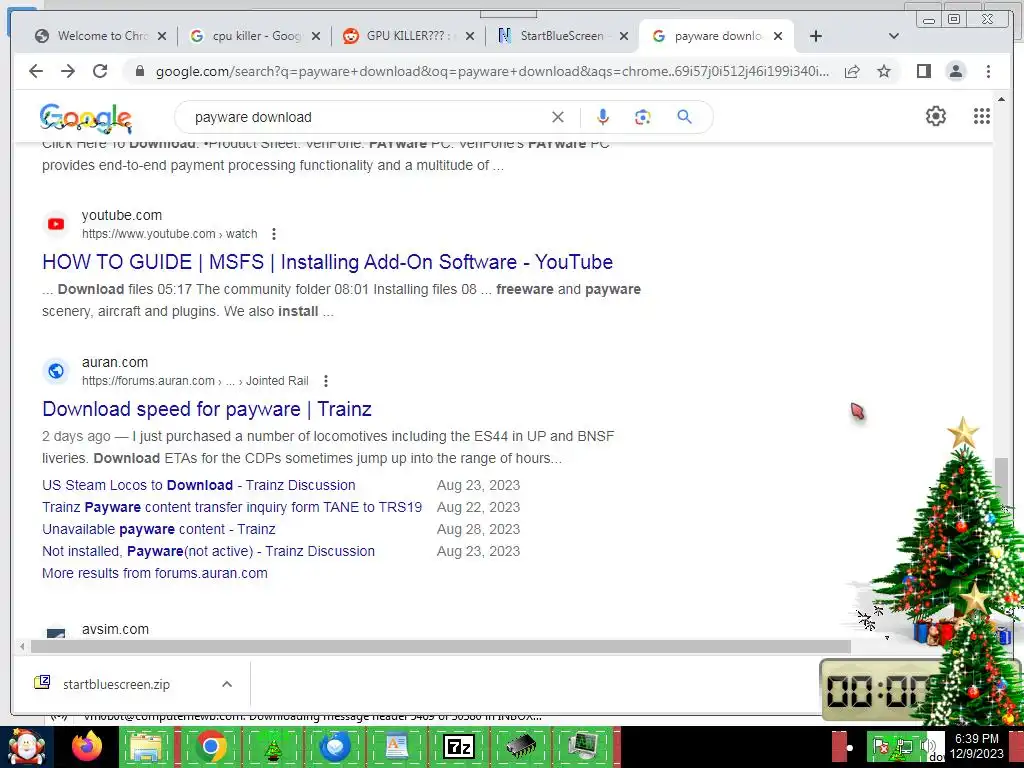Open the volume tray icon
1024x768 pixels.
pyautogui.click(x=926, y=746)
